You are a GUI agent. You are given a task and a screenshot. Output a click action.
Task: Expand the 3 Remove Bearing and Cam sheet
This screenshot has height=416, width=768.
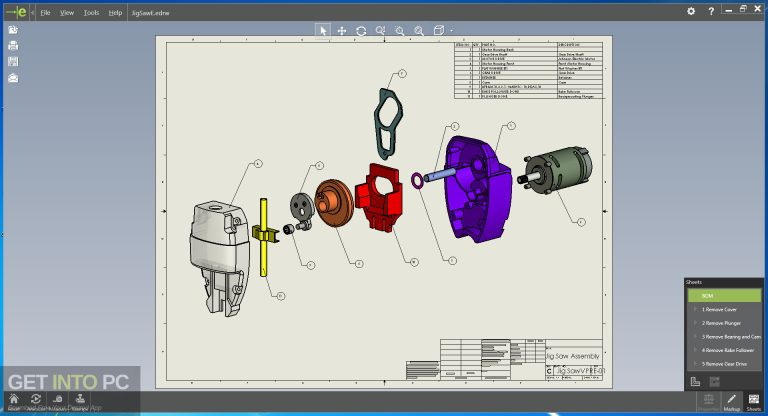click(696, 336)
